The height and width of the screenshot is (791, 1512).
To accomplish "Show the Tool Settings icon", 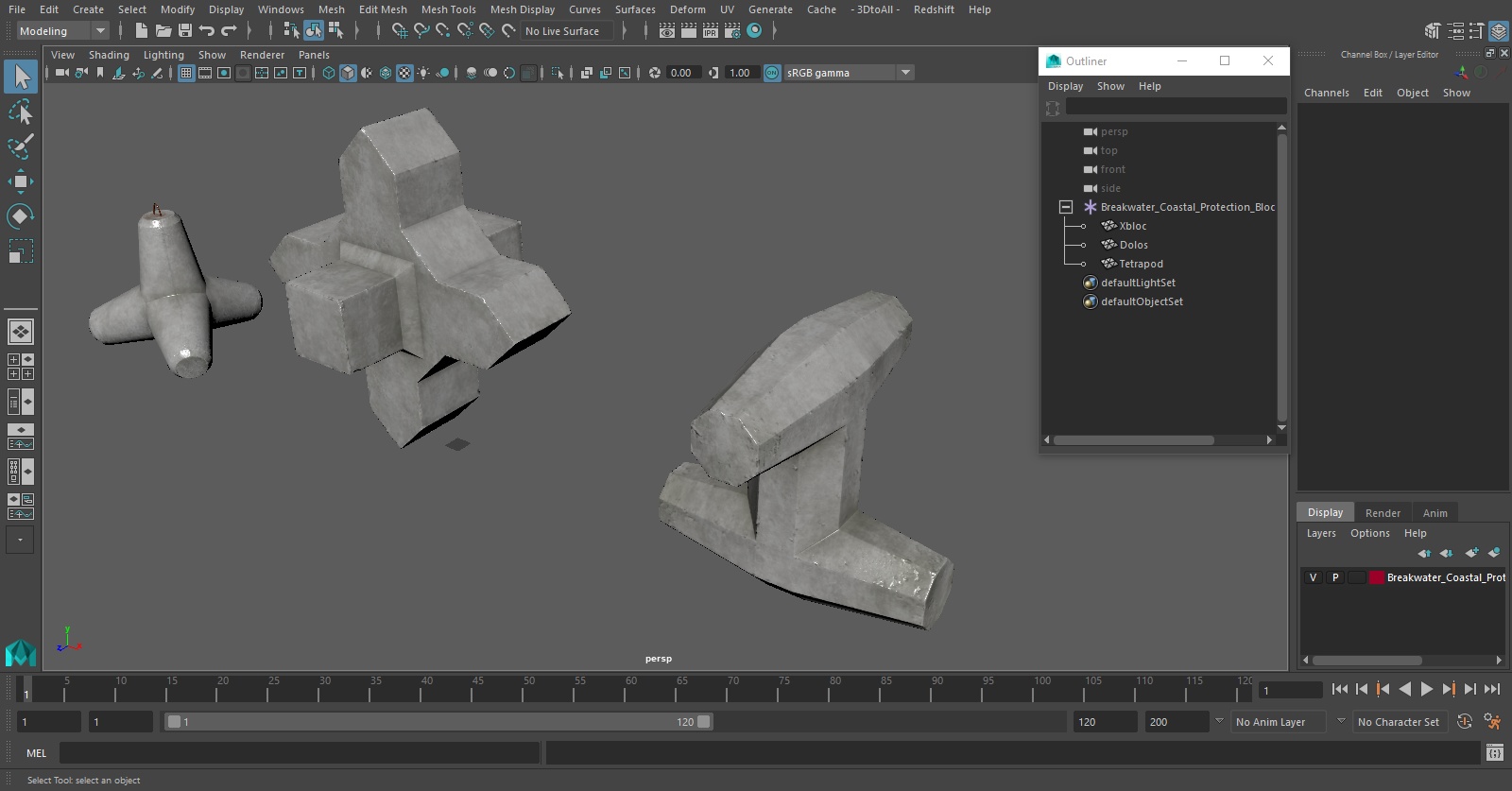I will 1476,31.
